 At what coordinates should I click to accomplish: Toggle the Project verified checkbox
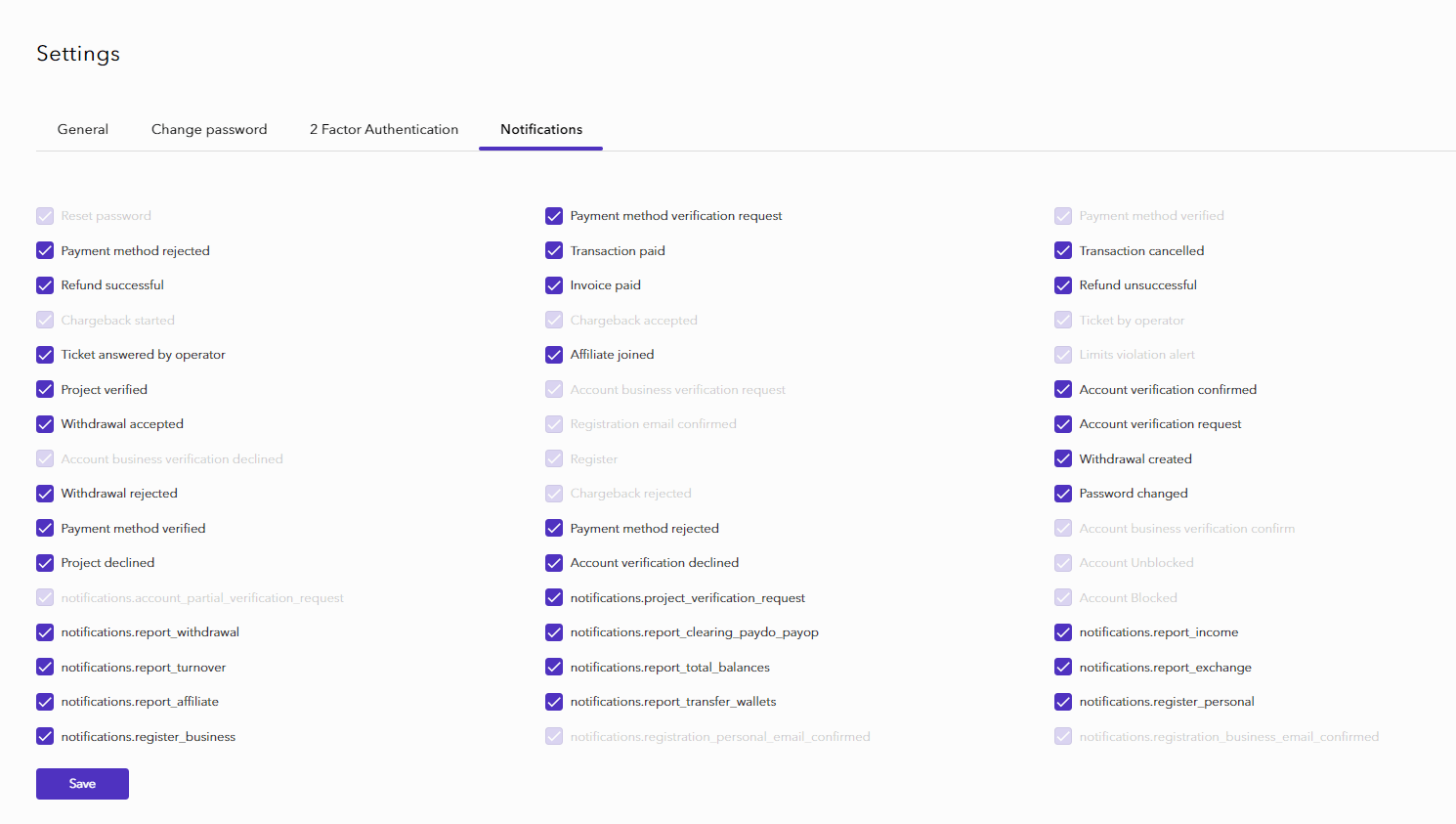45,390
